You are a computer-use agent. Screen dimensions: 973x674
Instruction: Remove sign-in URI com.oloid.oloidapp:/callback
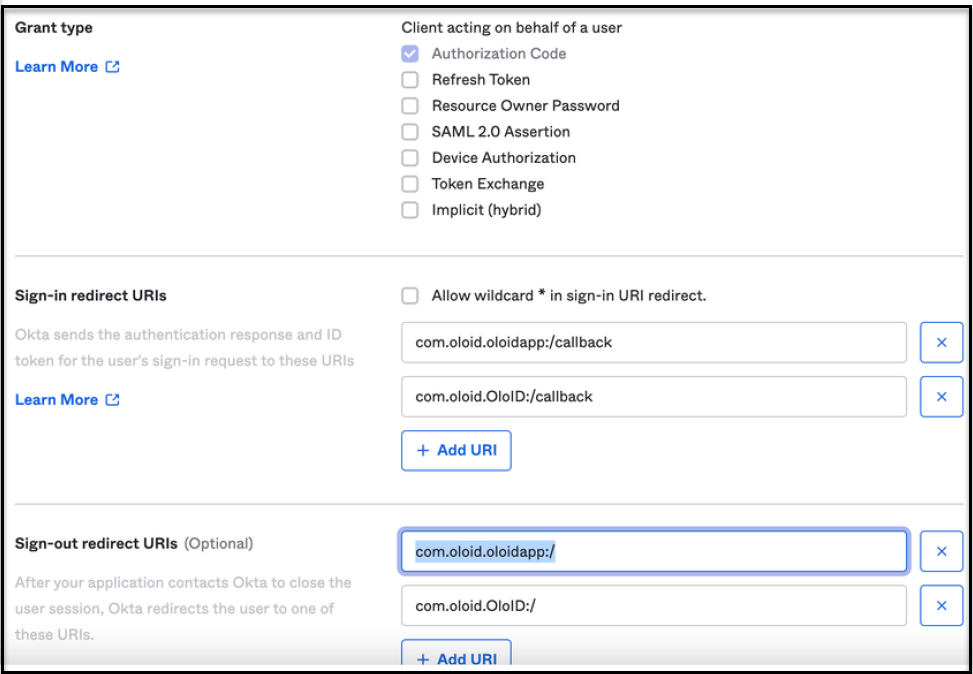[x=941, y=343]
